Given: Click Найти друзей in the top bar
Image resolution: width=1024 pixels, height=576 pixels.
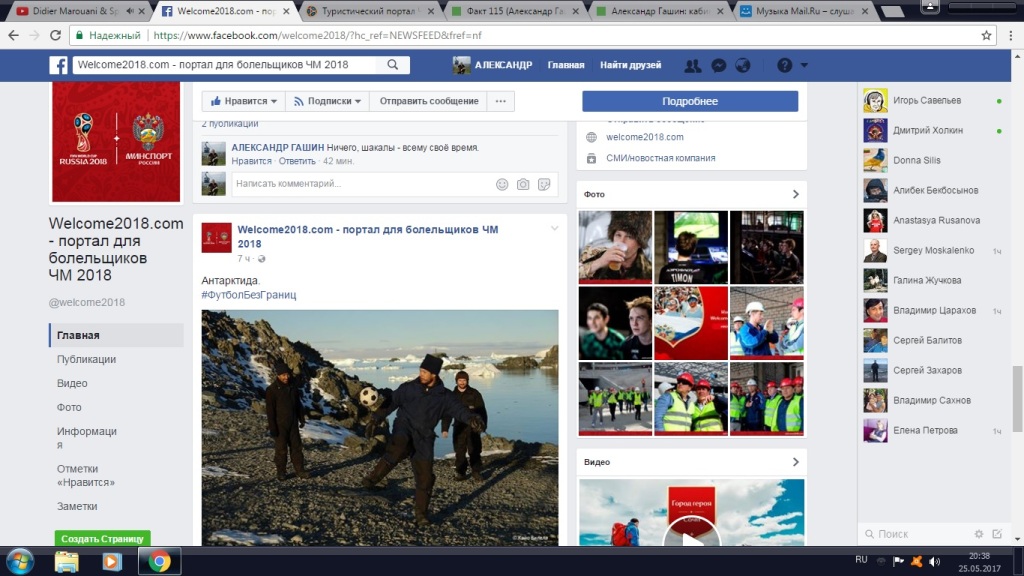Looking at the screenshot, I should 630,65.
